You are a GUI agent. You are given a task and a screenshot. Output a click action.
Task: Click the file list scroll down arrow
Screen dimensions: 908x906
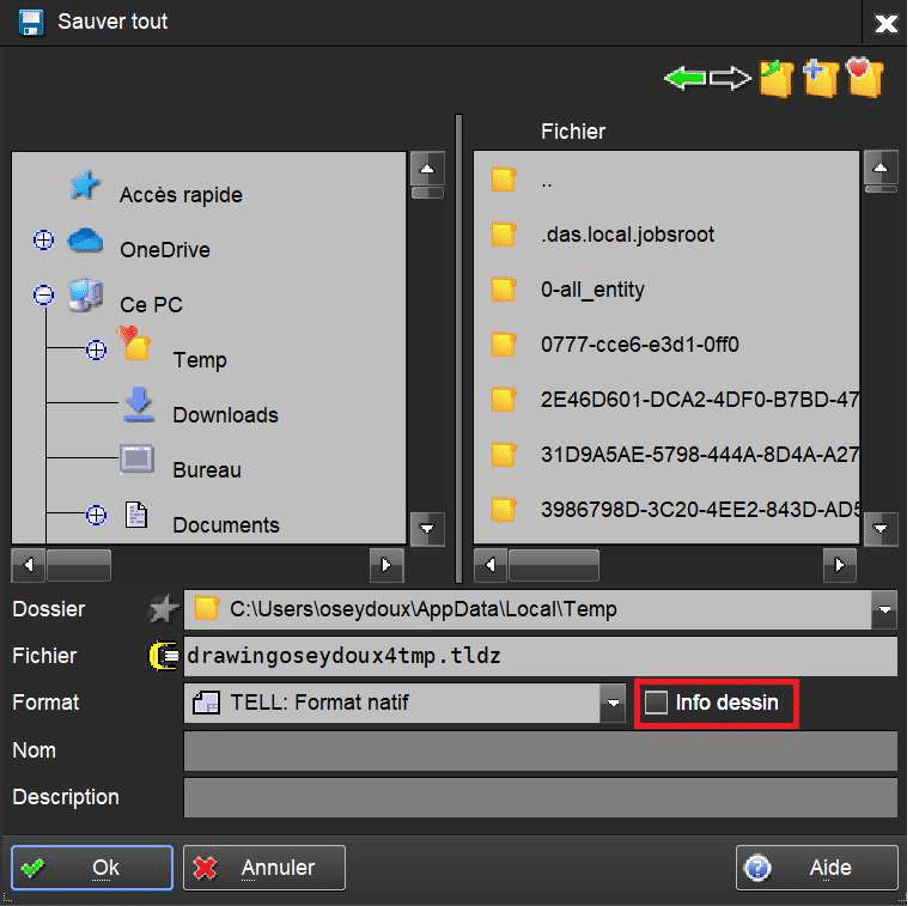point(881,529)
